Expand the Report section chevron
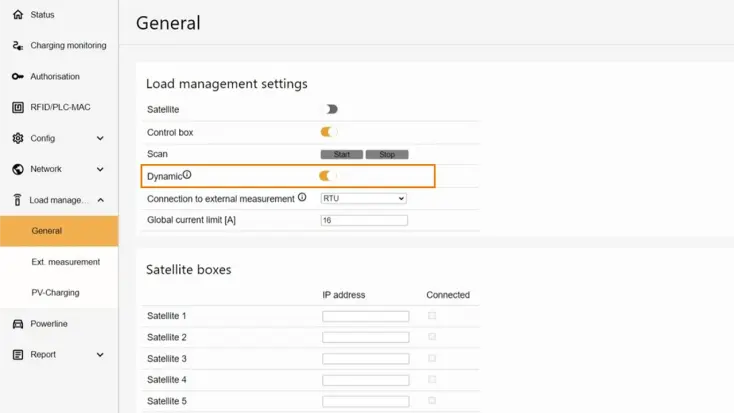734x413 pixels. pyautogui.click(x=100, y=355)
